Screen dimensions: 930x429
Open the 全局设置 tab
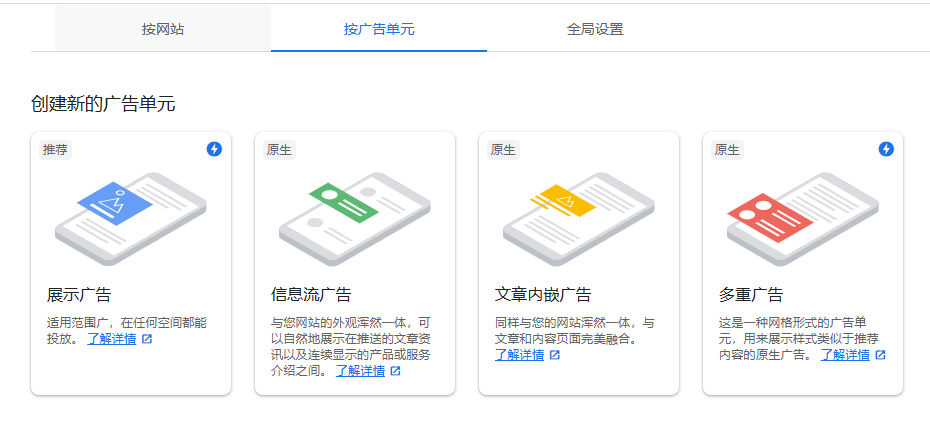pyautogui.click(x=595, y=29)
